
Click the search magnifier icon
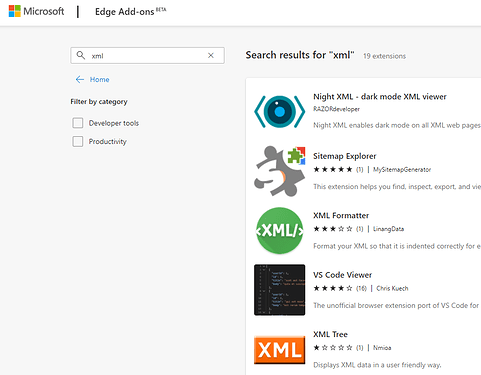(x=81, y=55)
